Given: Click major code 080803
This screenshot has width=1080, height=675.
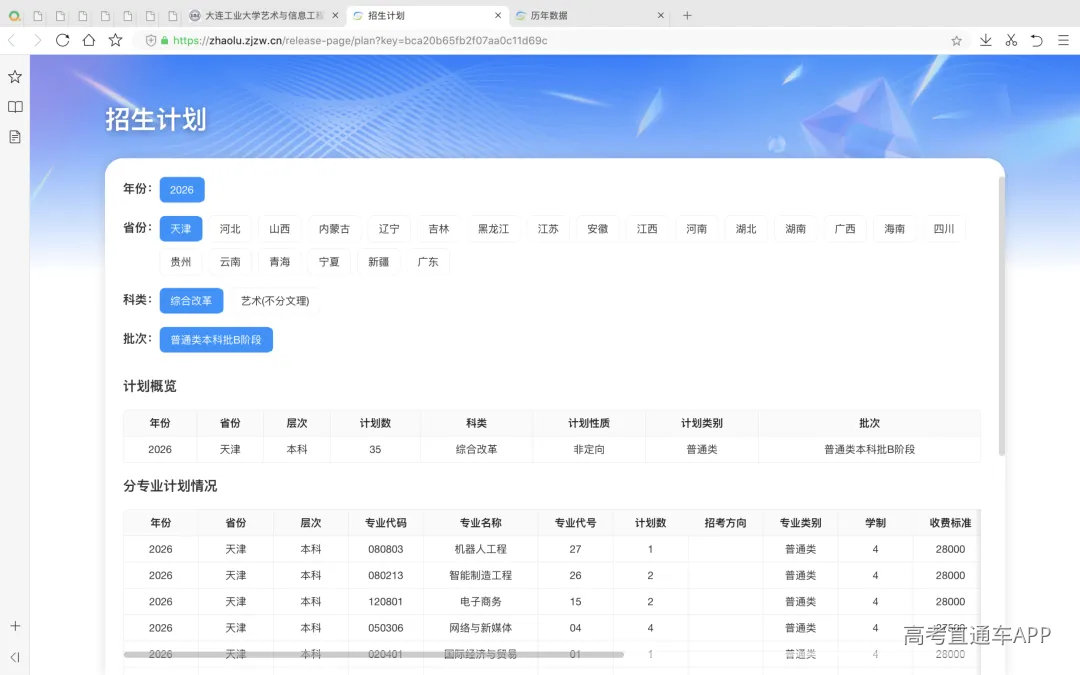Looking at the screenshot, I should click(386, 549).
